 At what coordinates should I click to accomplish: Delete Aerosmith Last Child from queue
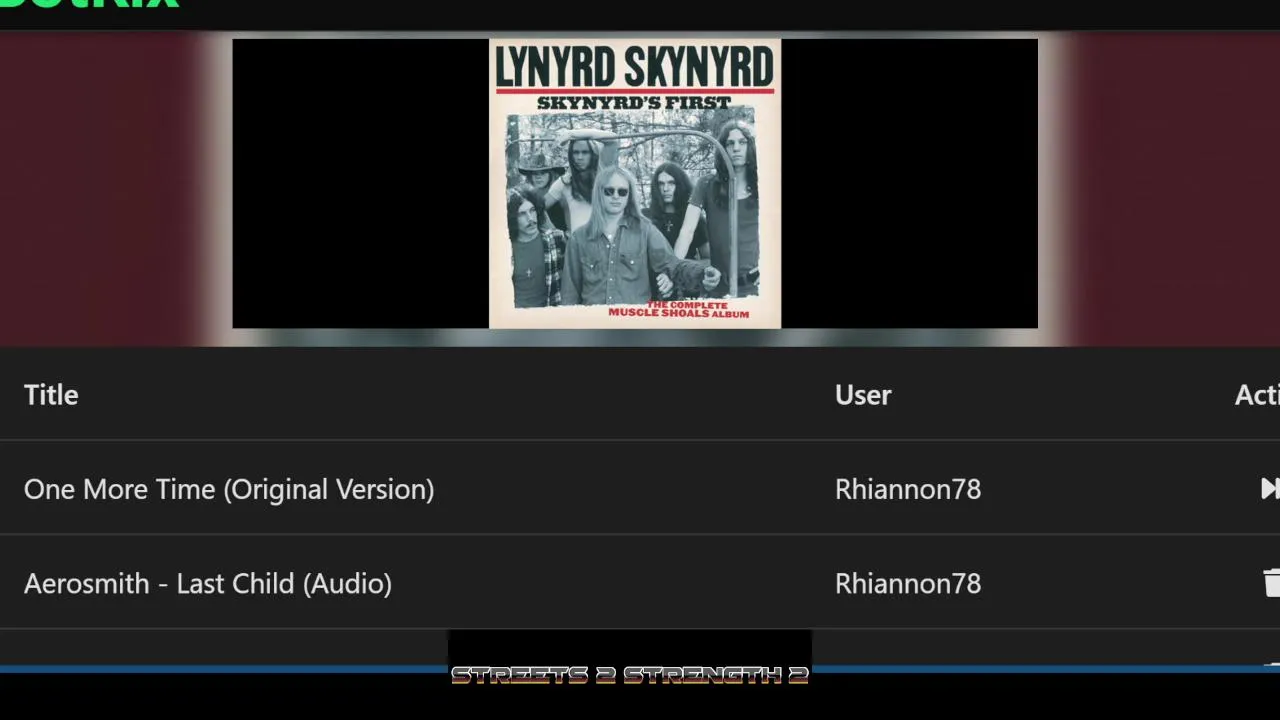tap(1272, 582)
